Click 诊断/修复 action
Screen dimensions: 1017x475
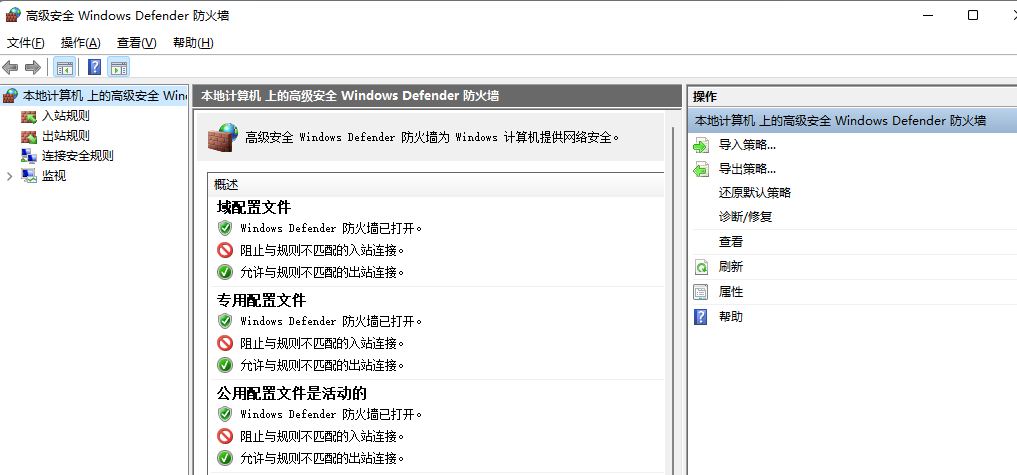click(745, 217)
